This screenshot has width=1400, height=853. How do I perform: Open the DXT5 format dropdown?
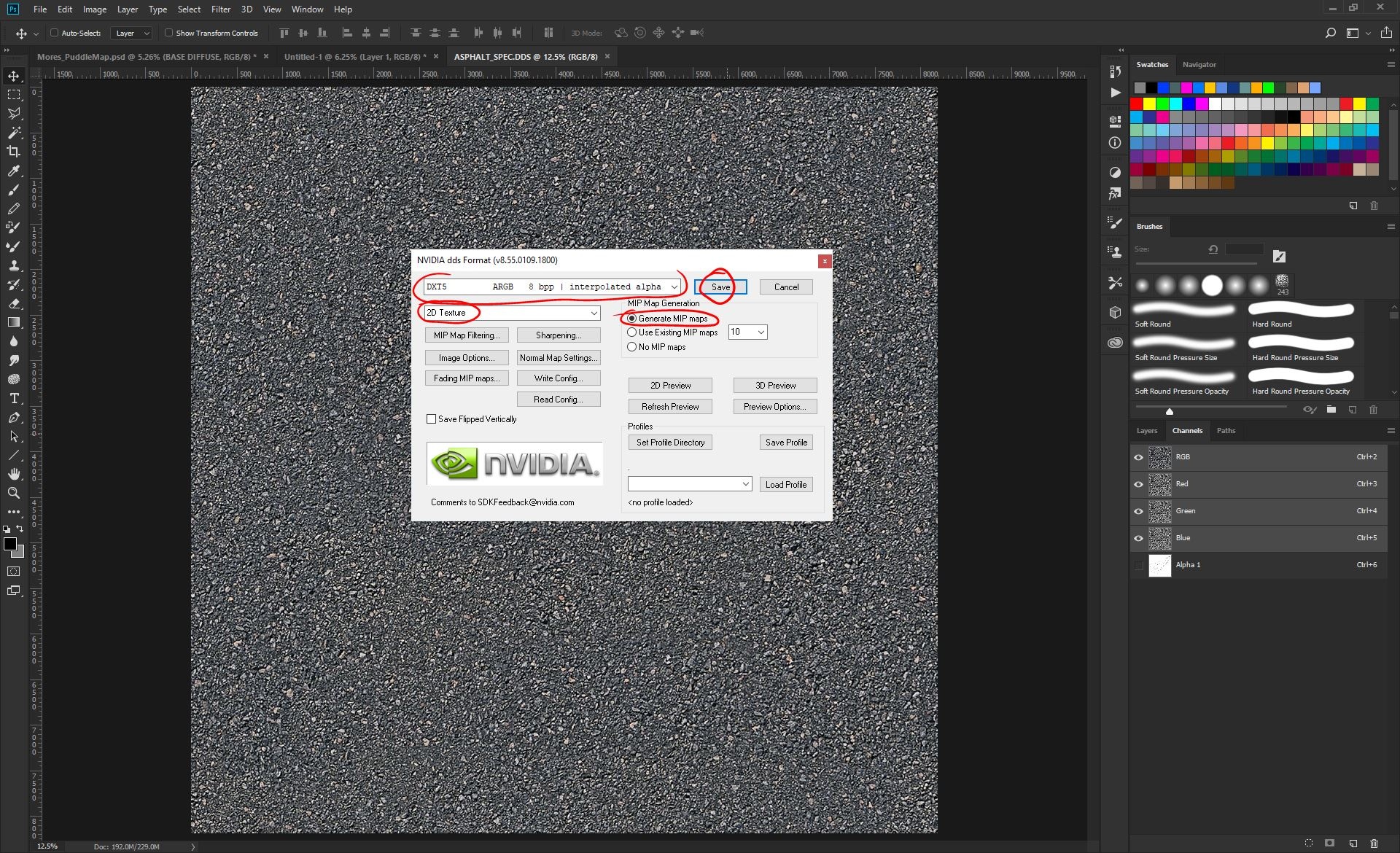click(x=553, y=287)
